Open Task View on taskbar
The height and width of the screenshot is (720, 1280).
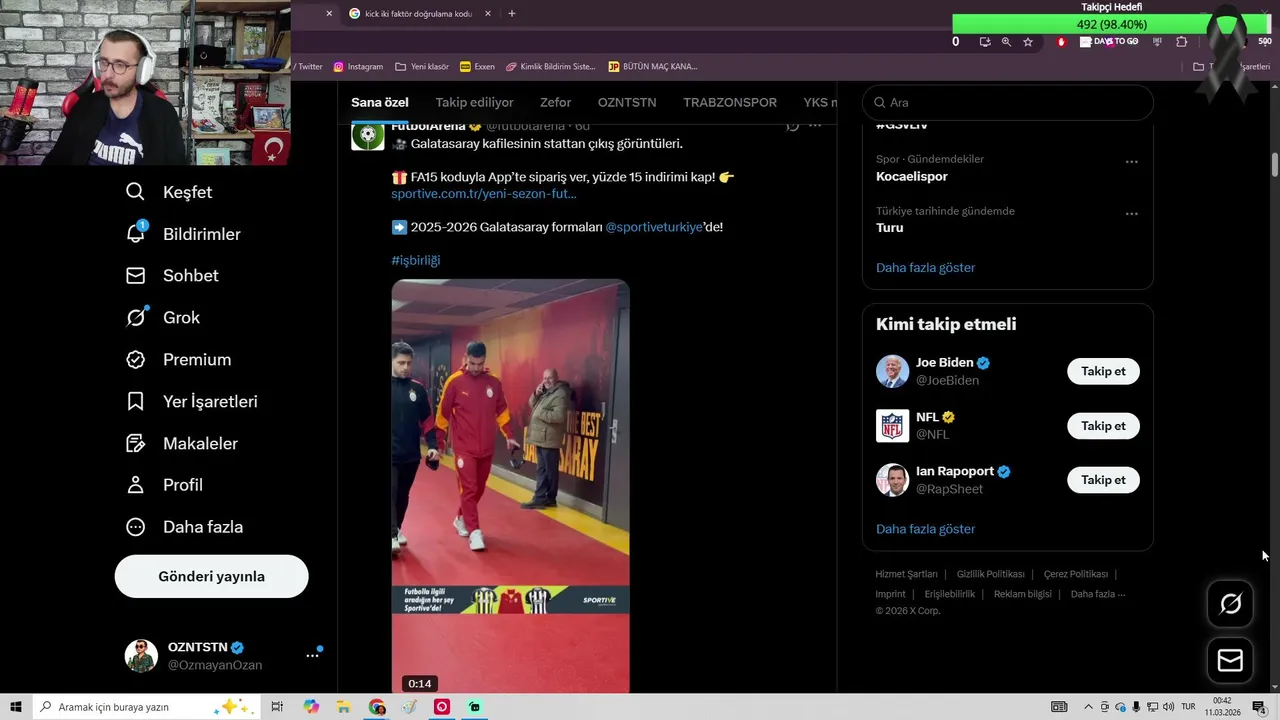[278, 707]
